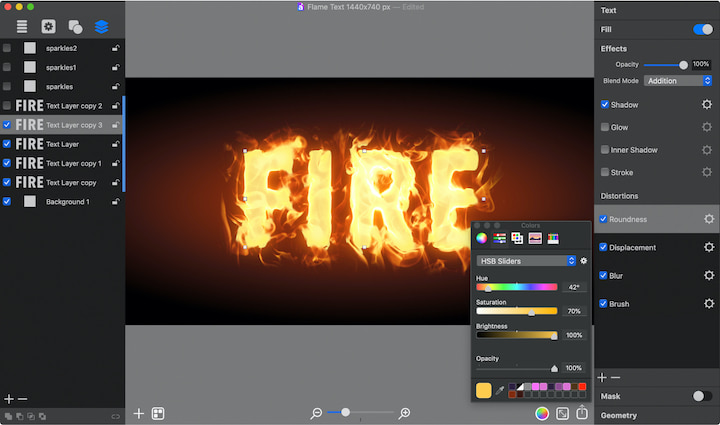Hide the Background 1 layer checkbox
The width and height of the screenshot is (720, 425).
(x=7, y=201)
